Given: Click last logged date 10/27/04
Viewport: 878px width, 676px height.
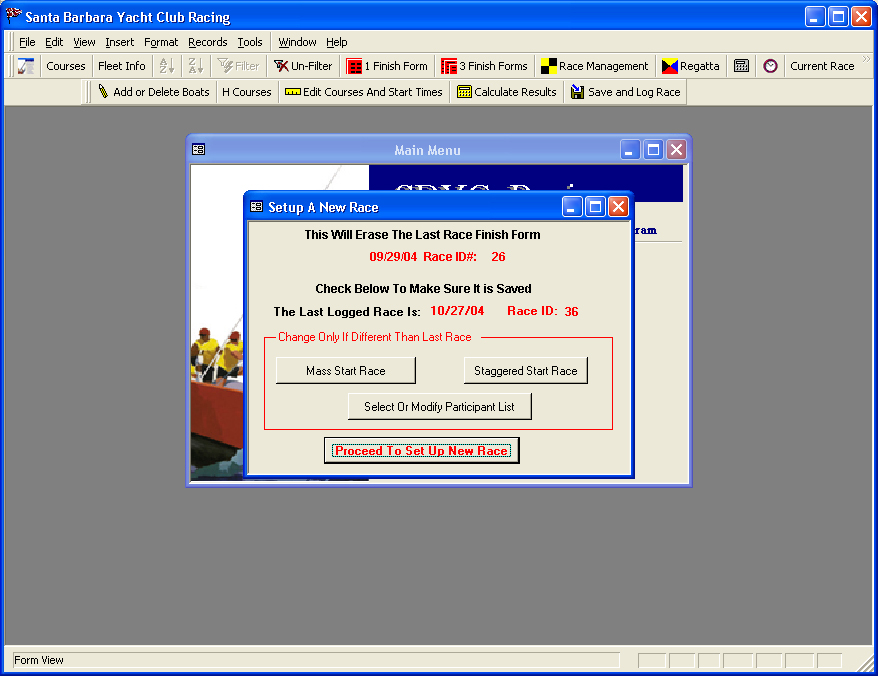Looking at the screenshot, I should (x=457, y=311).
